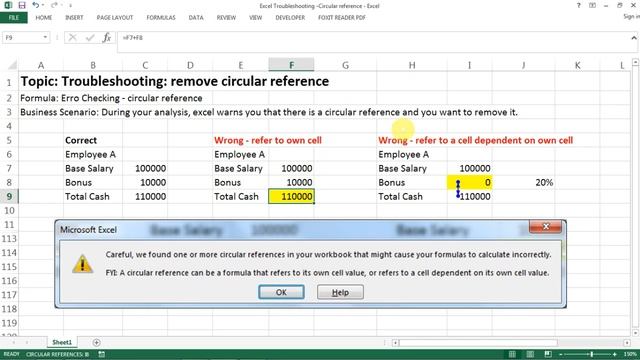640x360 pixels.
Task: Open the PAGE LAYOUT ribbon tab
Action: click(x=115, y=18)
